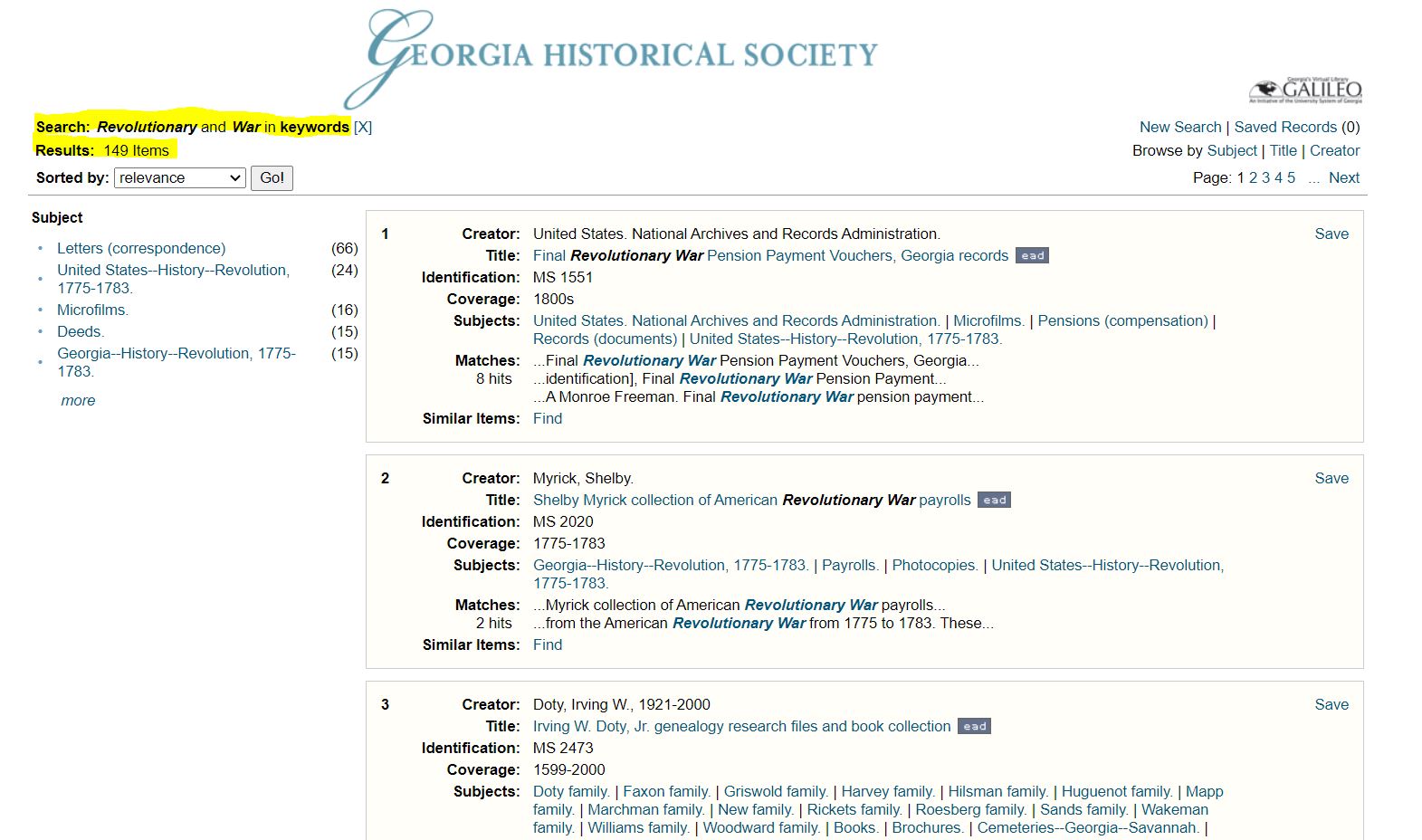The height and width of the screenshot is (840, 1422).
Task: Open Hilsman family. subject
Action: tap(997, 791)
